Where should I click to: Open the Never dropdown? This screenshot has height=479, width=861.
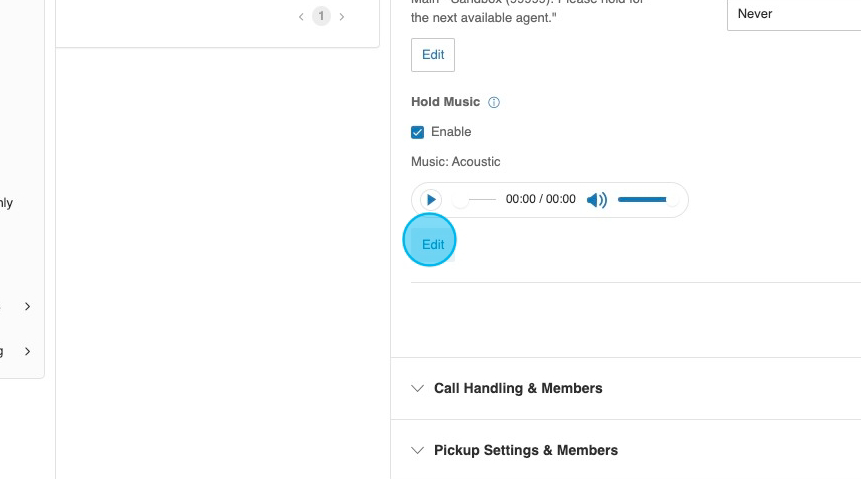click(793, 14)
